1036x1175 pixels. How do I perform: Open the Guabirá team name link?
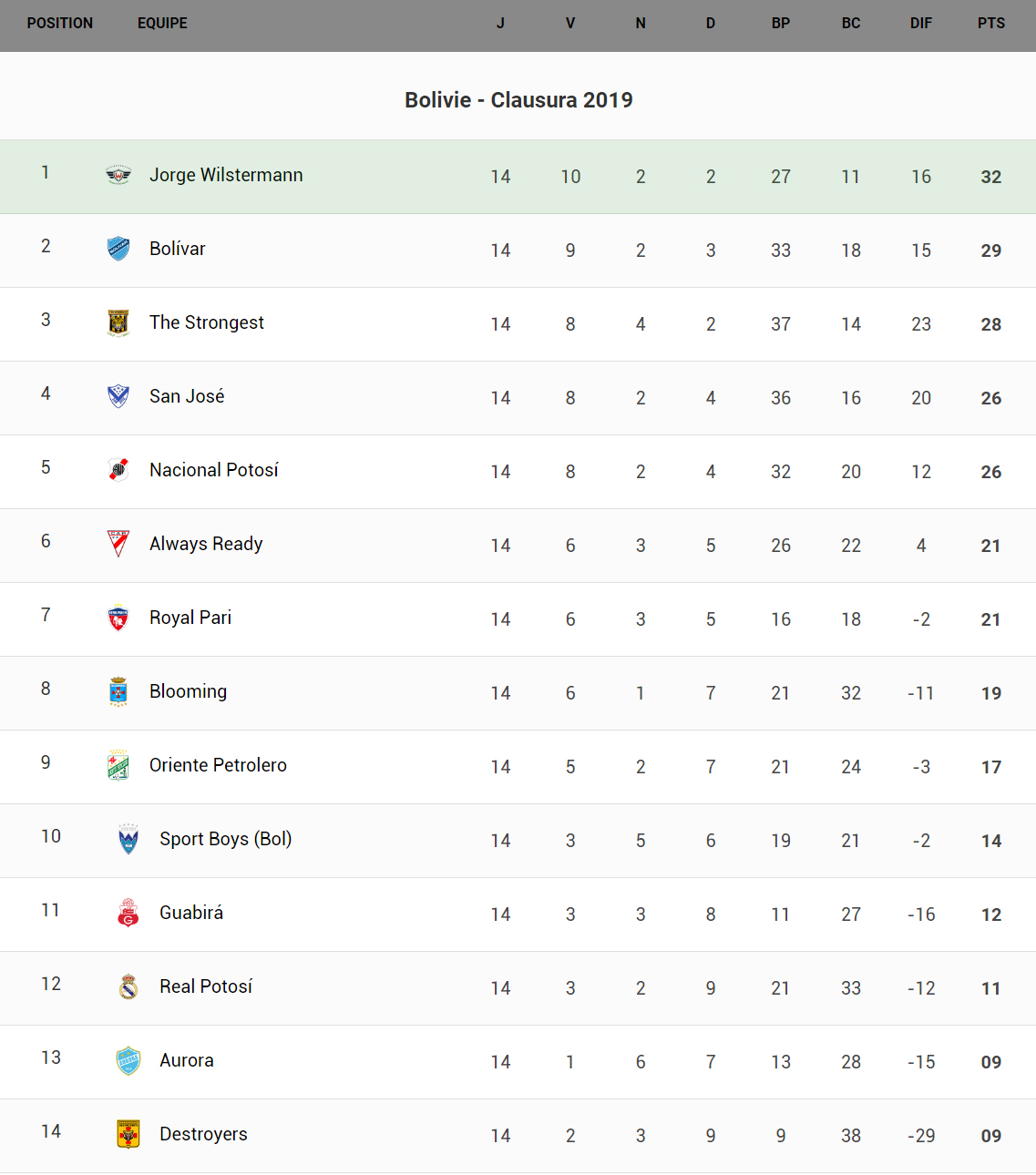191,913
